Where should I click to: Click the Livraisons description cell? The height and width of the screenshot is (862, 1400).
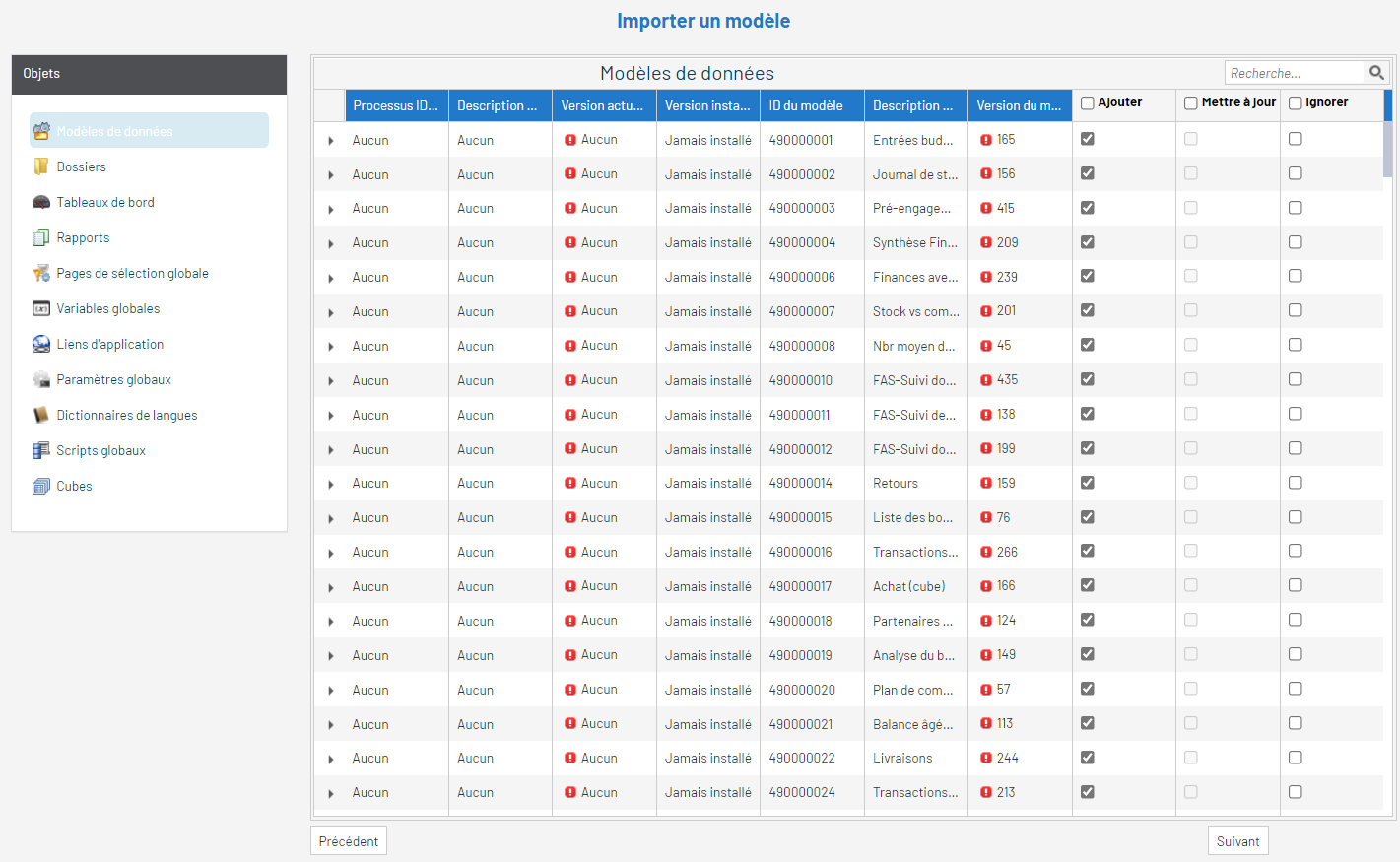[916, 758]
